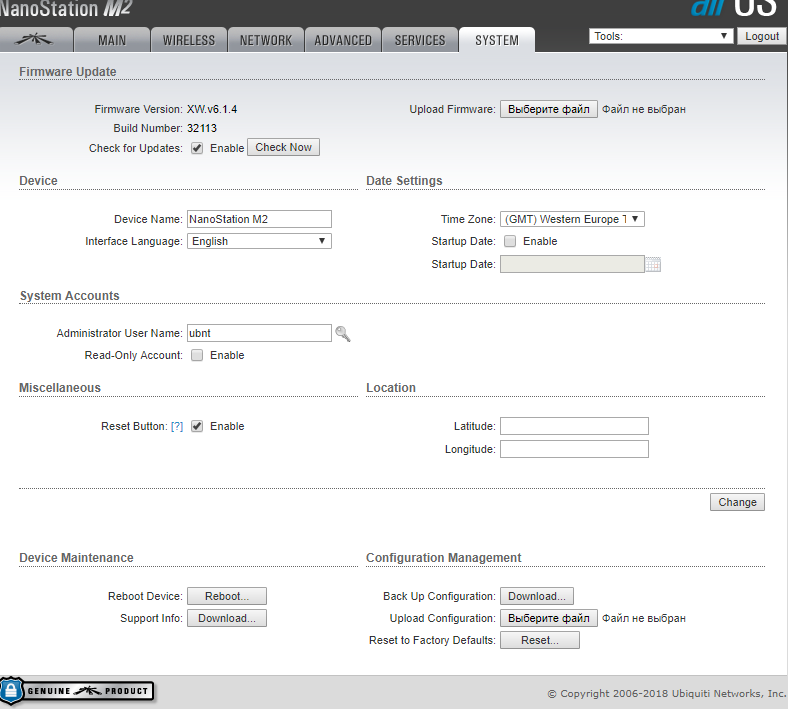
Task: Click Reset... to factory defaults
Action: [540, 640]
